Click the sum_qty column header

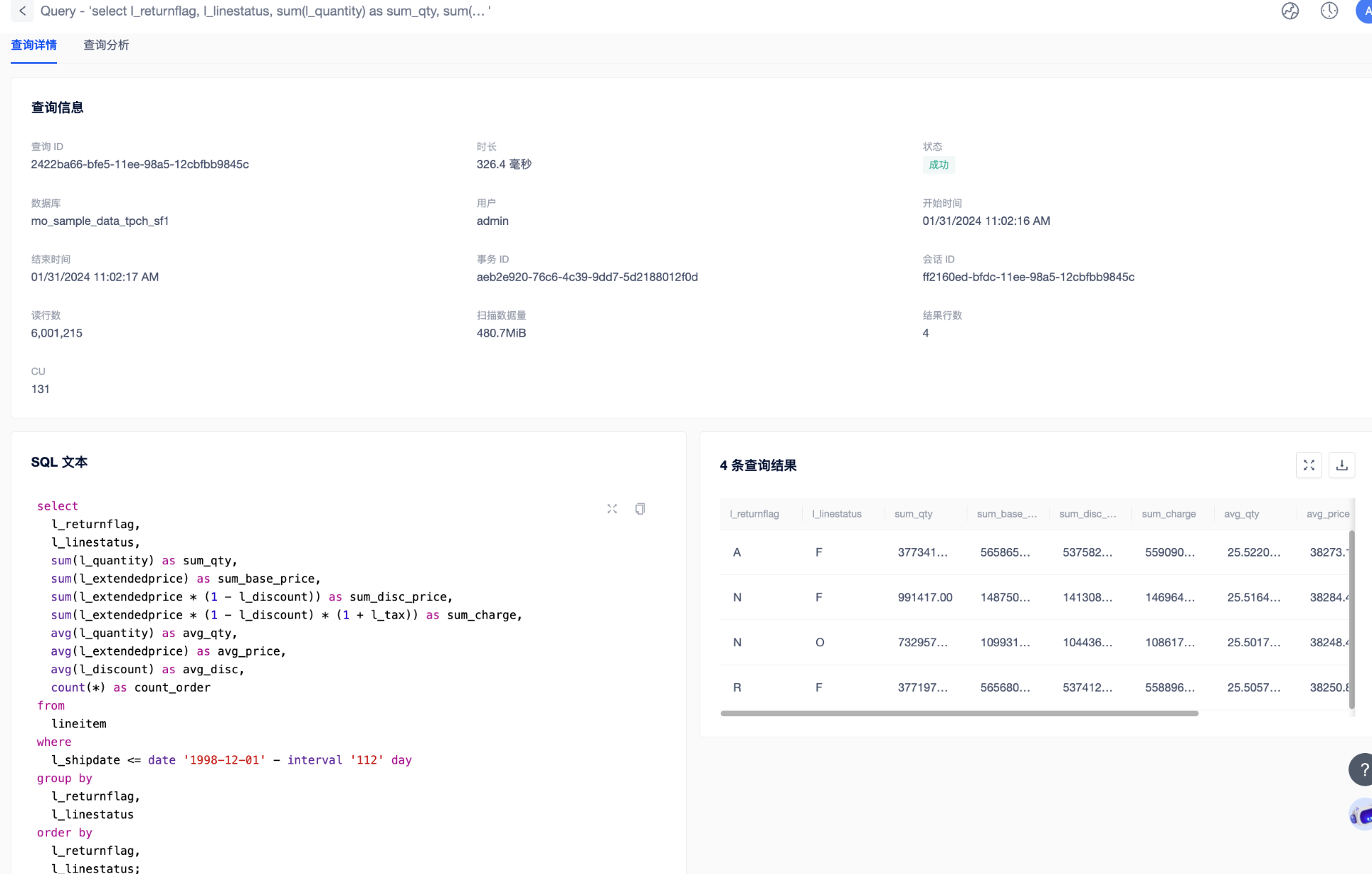click(913, 514)
